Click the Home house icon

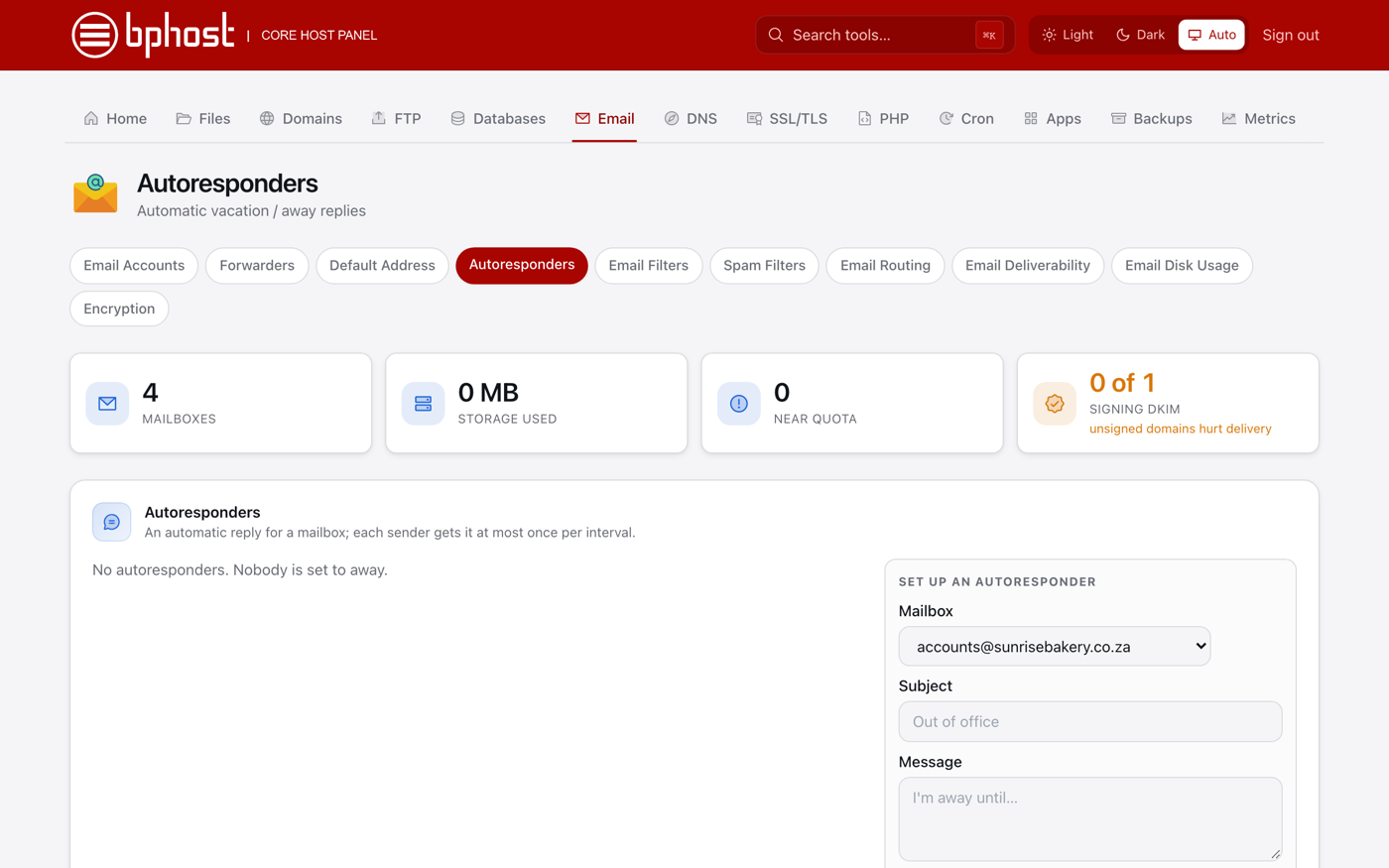(91, 118)
